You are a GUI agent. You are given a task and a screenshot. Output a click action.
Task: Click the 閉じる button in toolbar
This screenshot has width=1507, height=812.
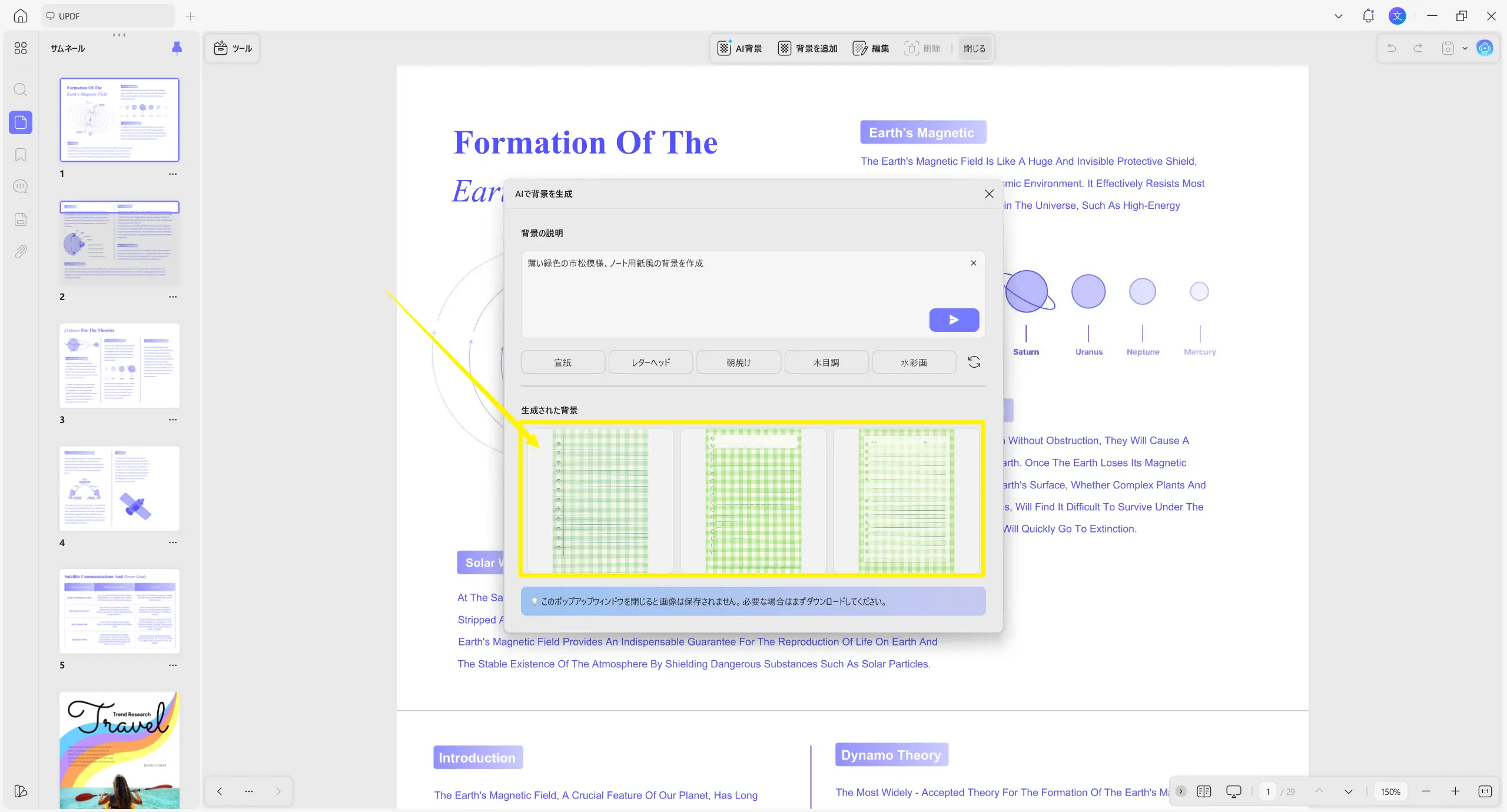[x=974, y=48]
